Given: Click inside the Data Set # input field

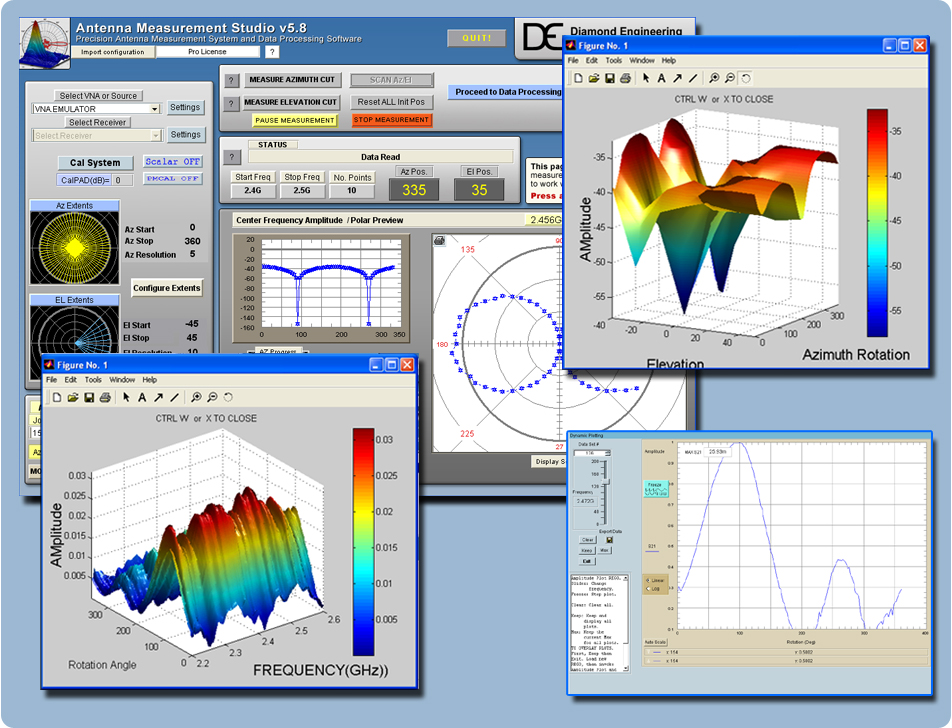Looking at the screenshot, I should point(589,451).
